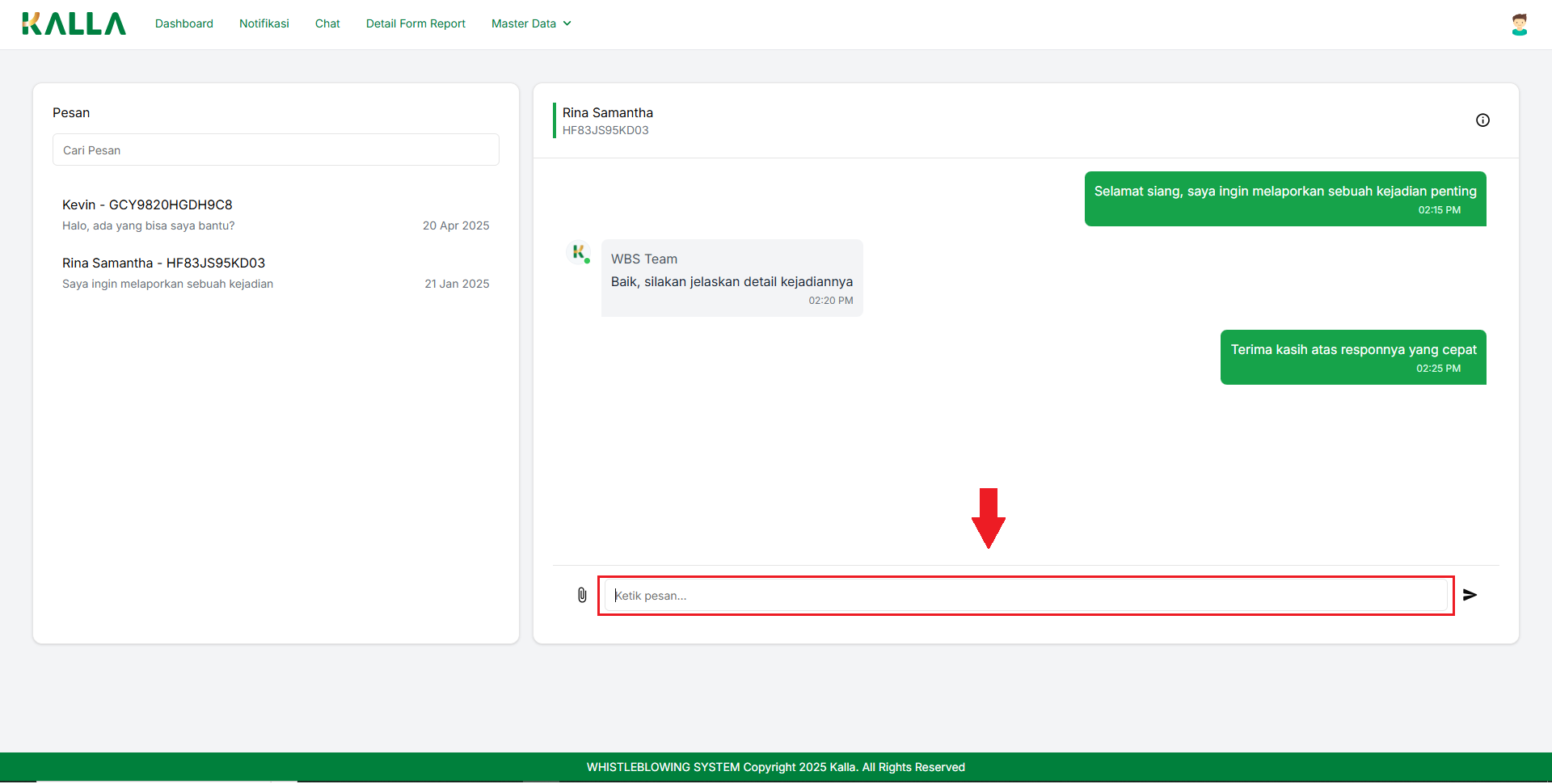Click the paperclip attachment icon
Viewport: 1552px width, 784px height.
(x=582, y=596)
